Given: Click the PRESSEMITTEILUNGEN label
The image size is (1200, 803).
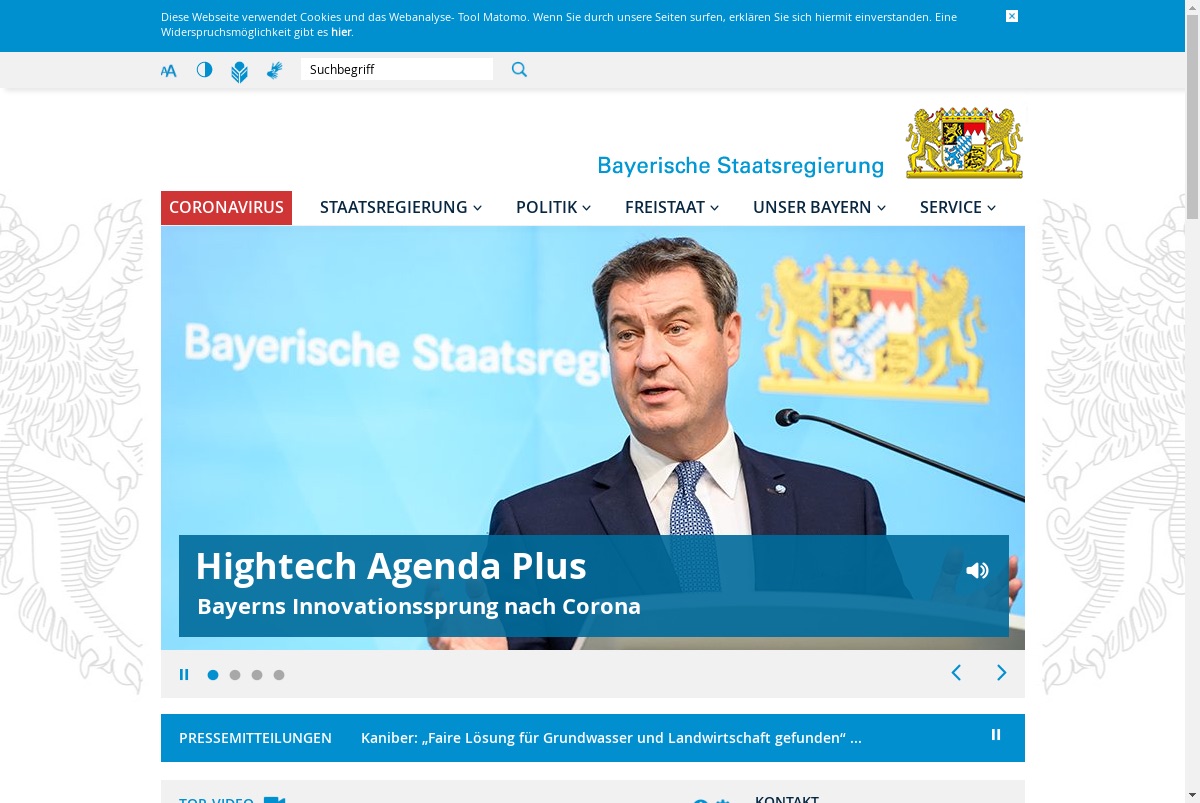Looking at the screenshot, I should 255,738.
